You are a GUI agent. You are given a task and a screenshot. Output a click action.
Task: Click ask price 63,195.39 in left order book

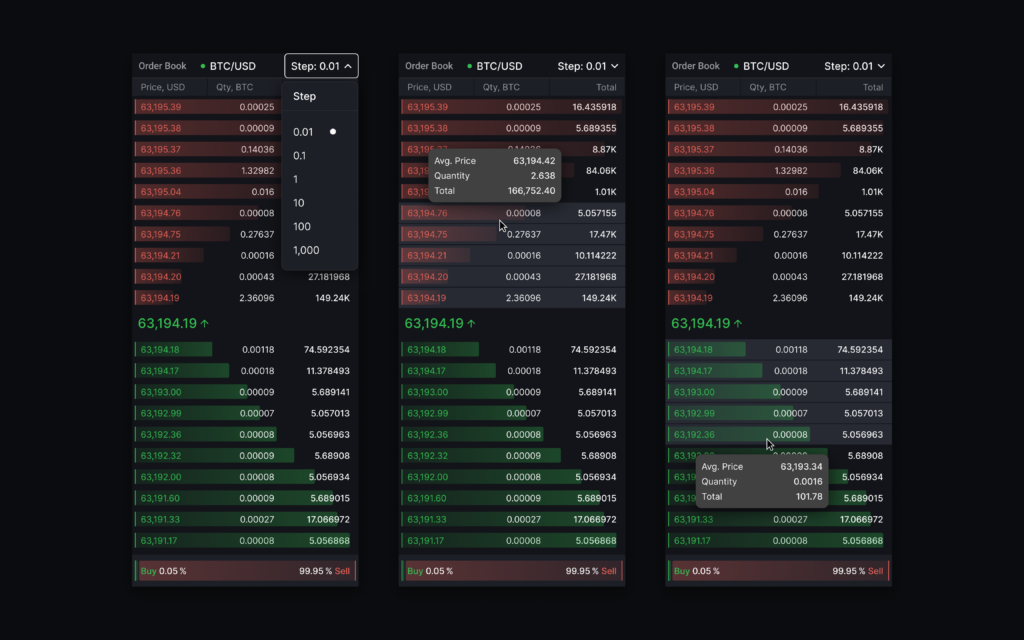(161, 107)
